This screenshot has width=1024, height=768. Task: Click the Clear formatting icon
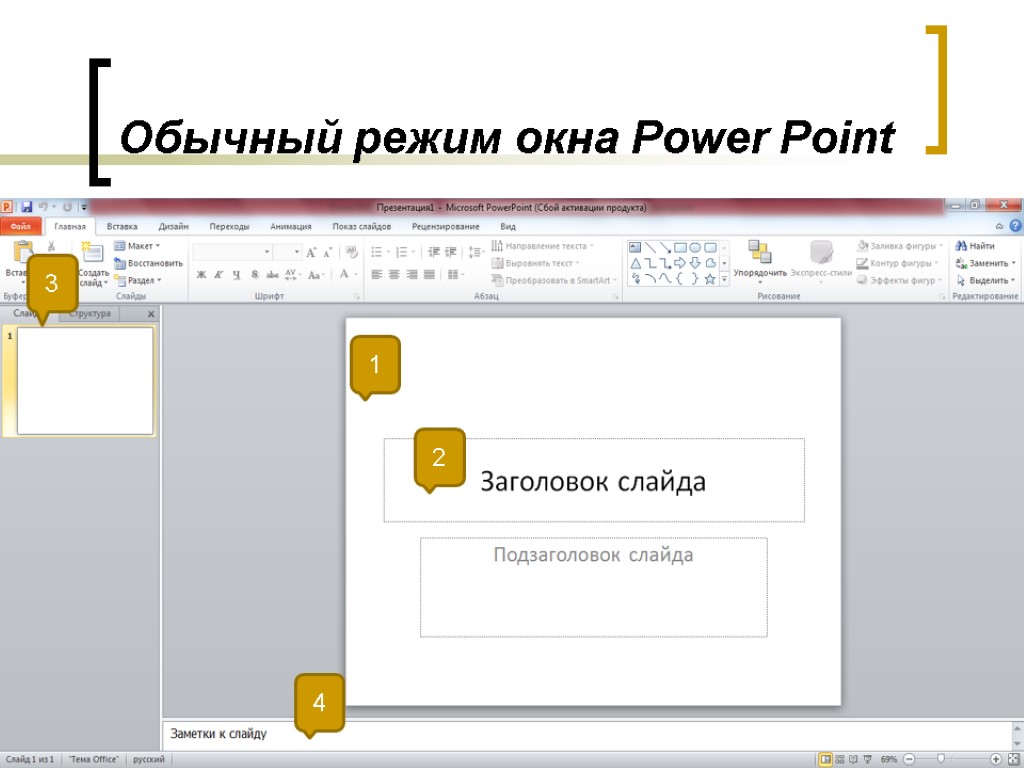coord(351,252)
